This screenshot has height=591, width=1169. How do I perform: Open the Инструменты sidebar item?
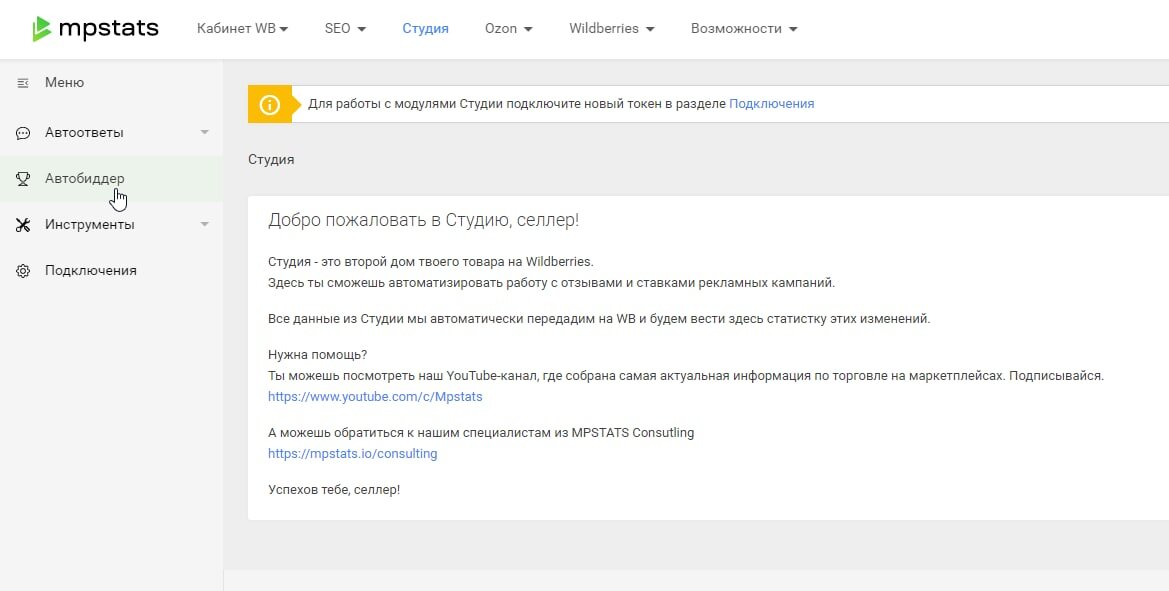112,225
